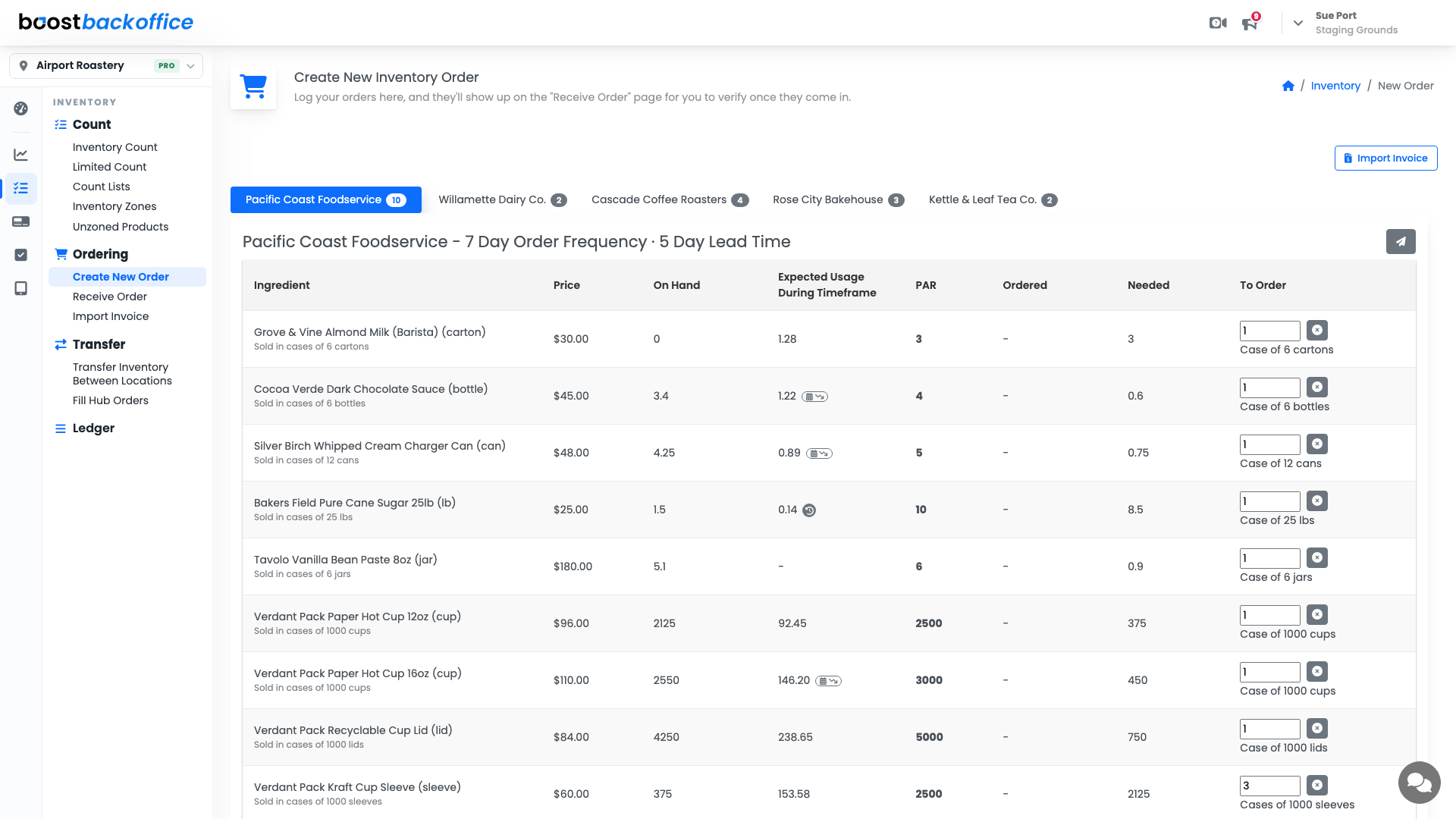Clear order quantity for Cane Sugar 25lb
1456x819 pixels.
[1317, 500]
